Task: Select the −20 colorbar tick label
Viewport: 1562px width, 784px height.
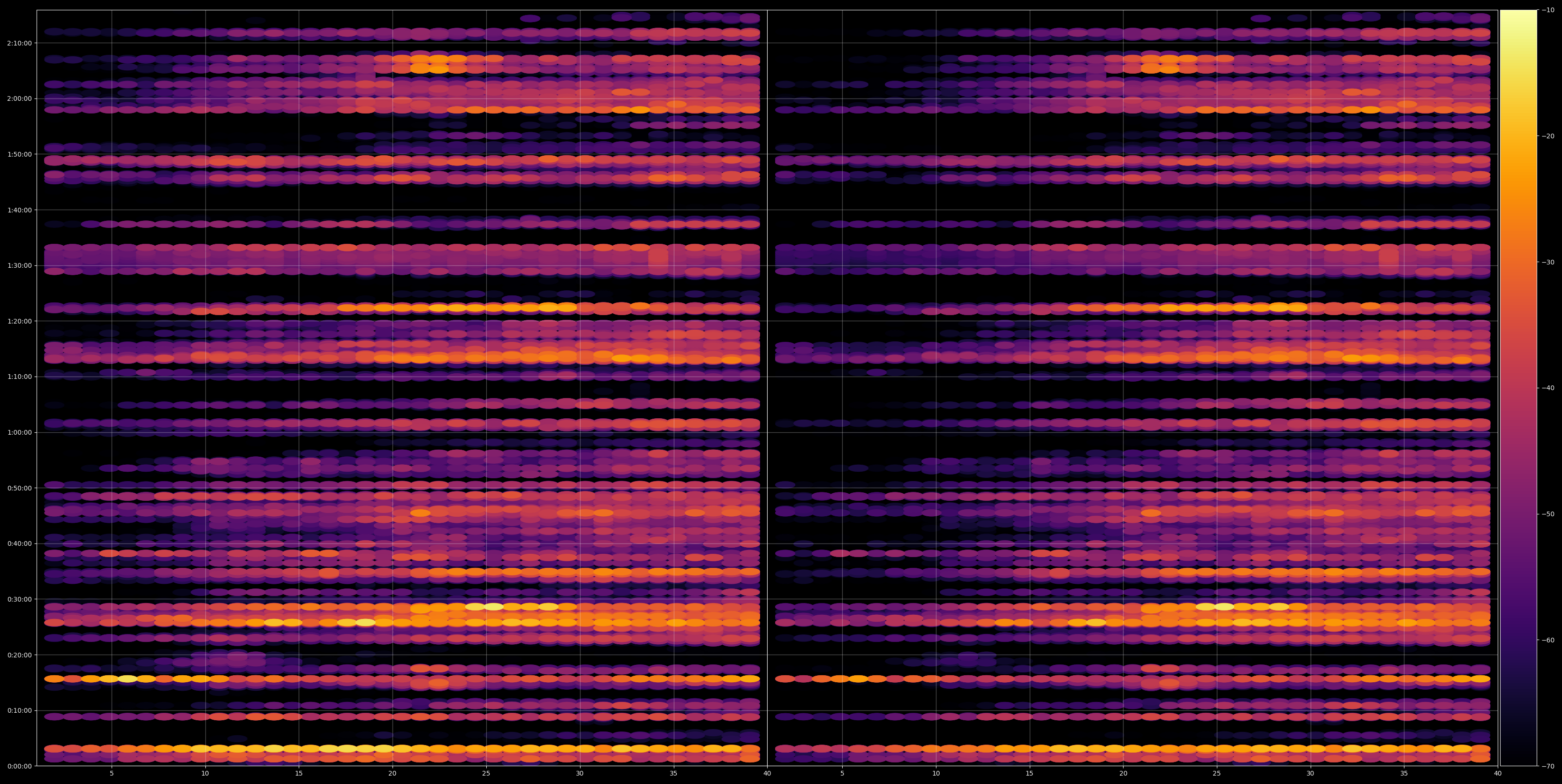Action: [1549, 136]
